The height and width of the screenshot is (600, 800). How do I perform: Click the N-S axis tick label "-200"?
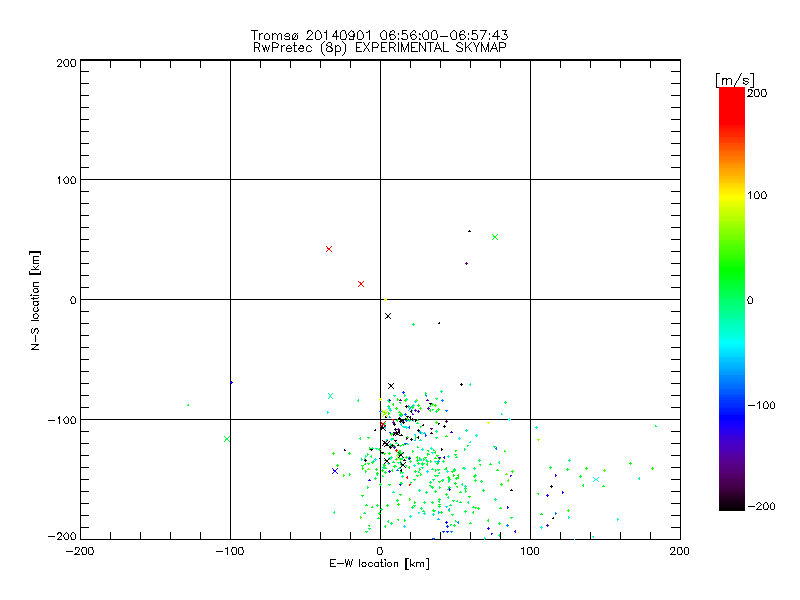[62, 536]
